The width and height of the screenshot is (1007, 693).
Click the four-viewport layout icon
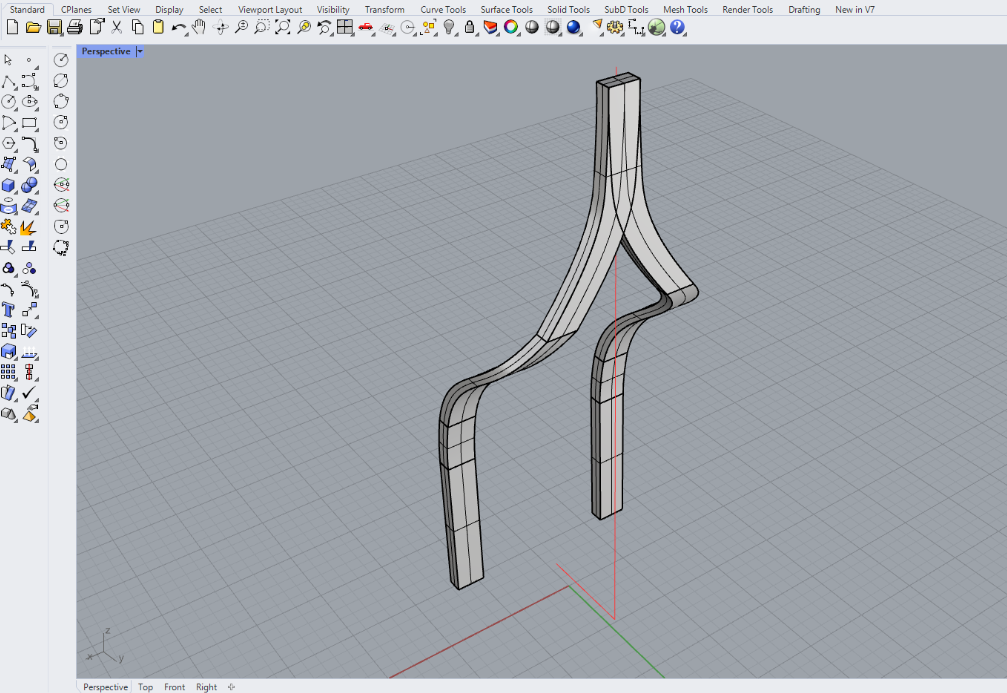[345, 27]
